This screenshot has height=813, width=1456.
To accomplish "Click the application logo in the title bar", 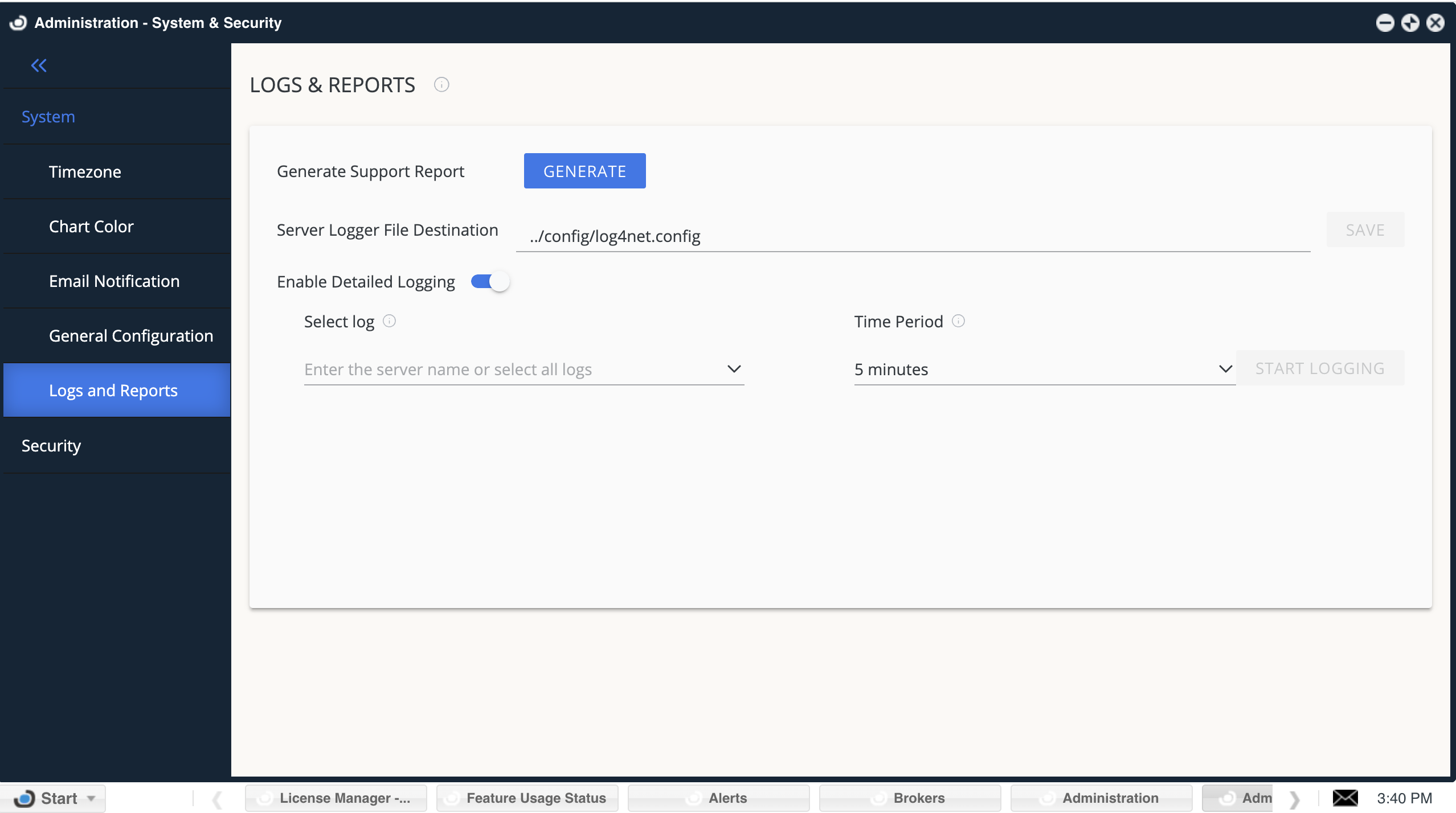I will pyautogui.click(x=17, y=23).
